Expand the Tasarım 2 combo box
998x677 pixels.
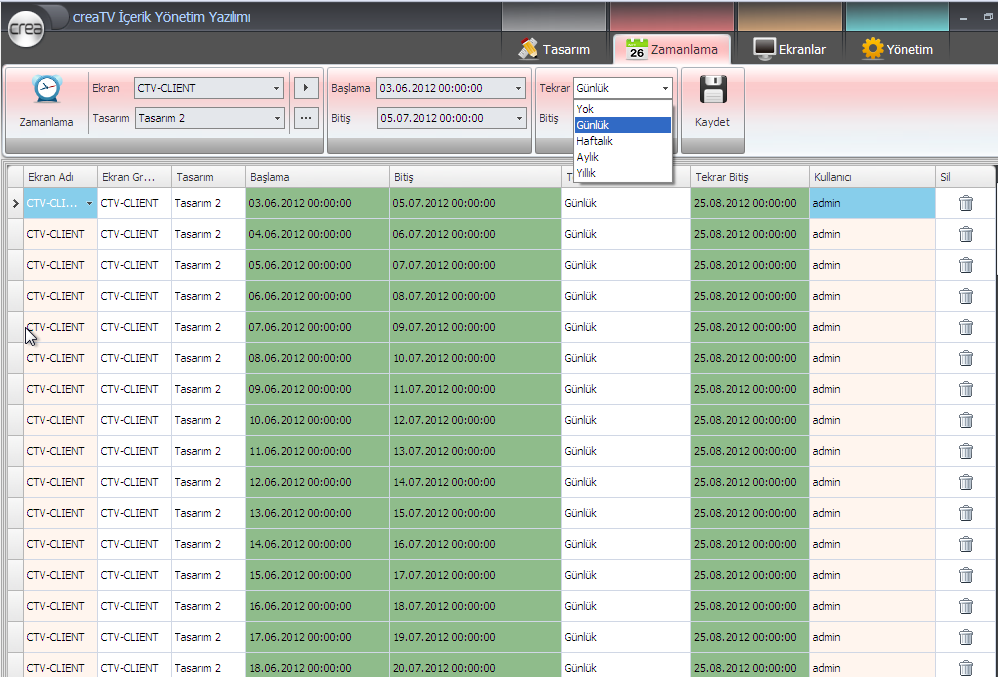pos(276,118)
